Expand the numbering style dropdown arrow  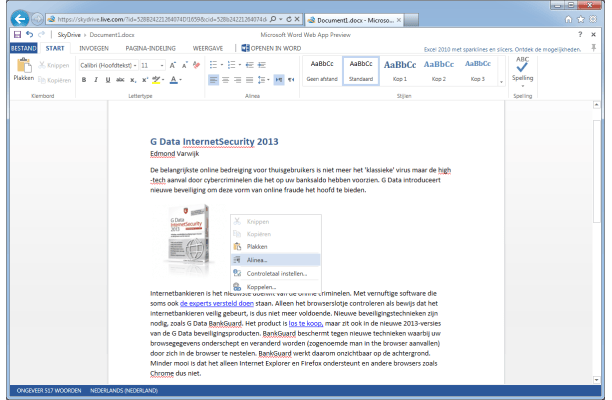tap(240, 65)
